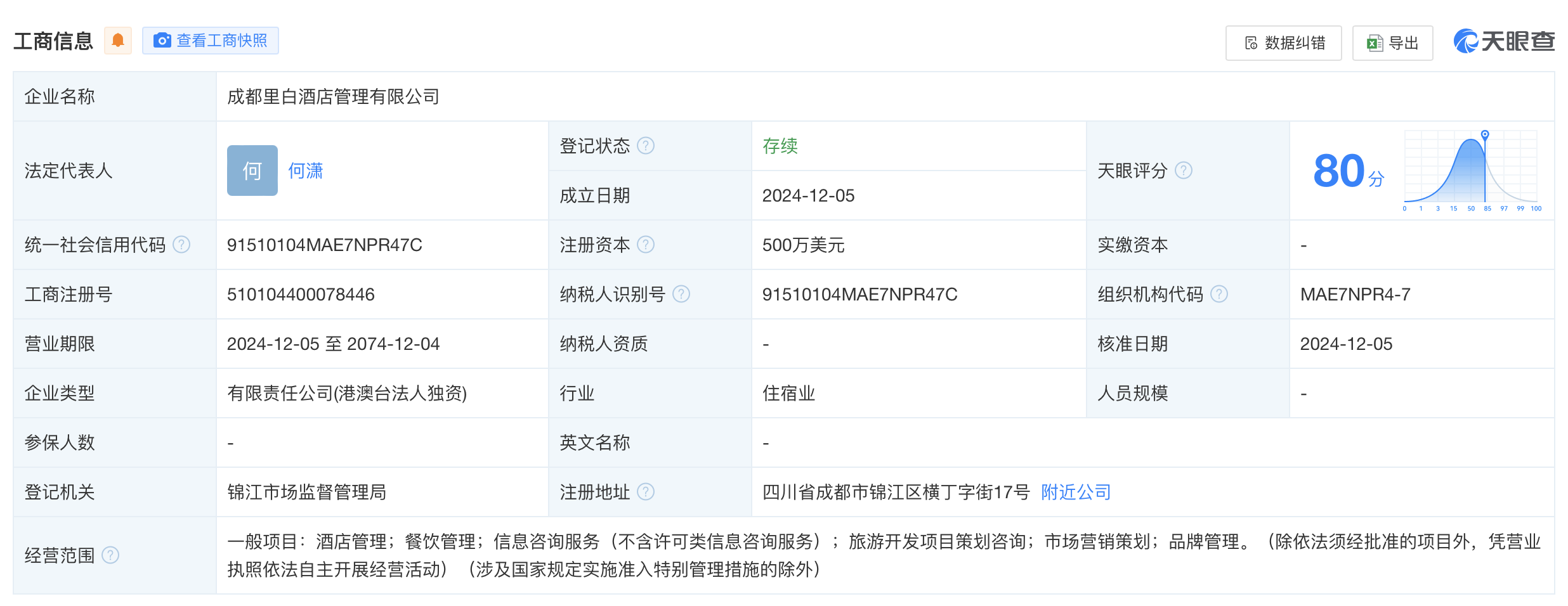Click the orange bell alert icon
Image resolution: width=1568 pixels, height=606 pixels.
[x=118, y=41]
